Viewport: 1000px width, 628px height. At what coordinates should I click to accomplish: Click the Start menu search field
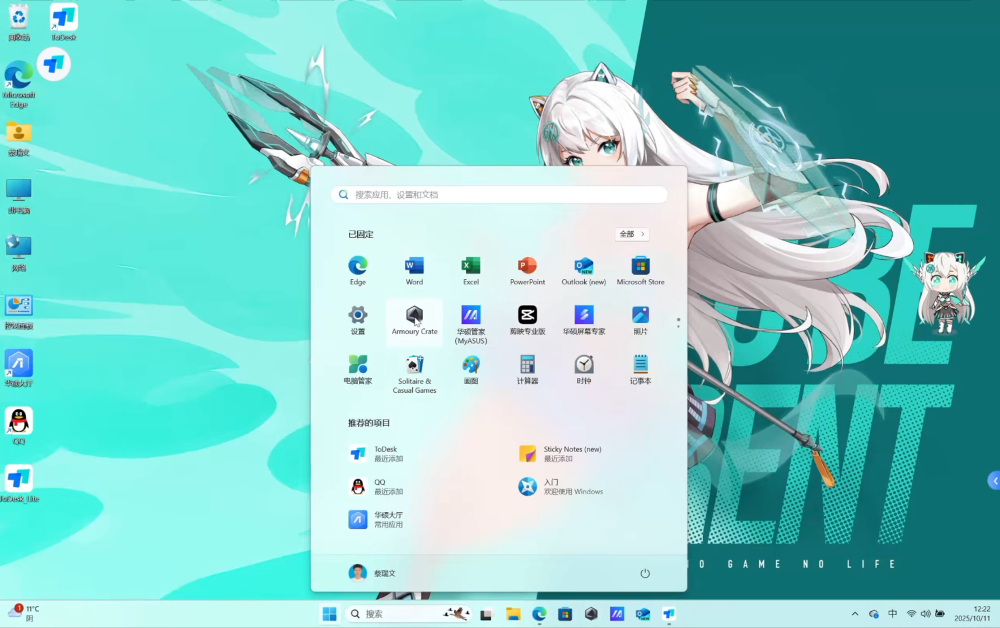500,195
